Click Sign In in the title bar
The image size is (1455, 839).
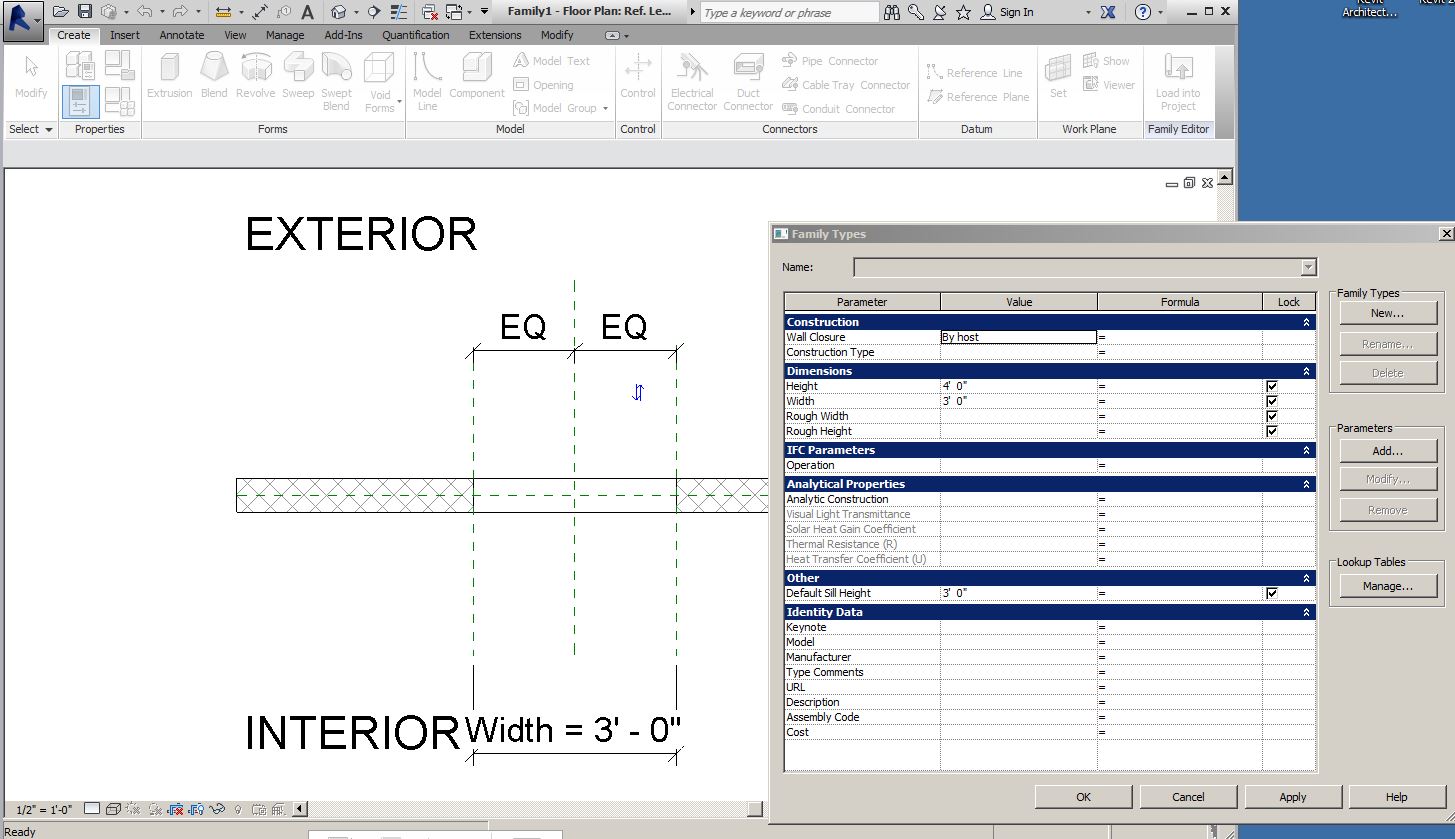tap(1007, 12)
